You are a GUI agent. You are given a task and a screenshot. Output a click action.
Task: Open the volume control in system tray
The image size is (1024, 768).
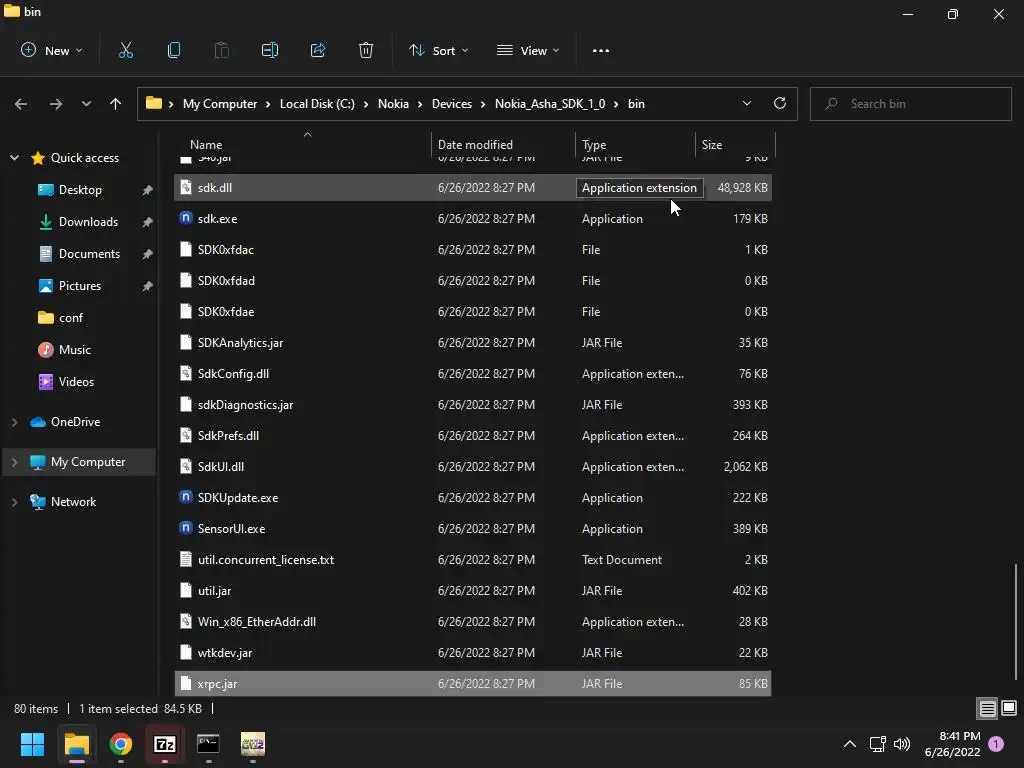[902, 744]
